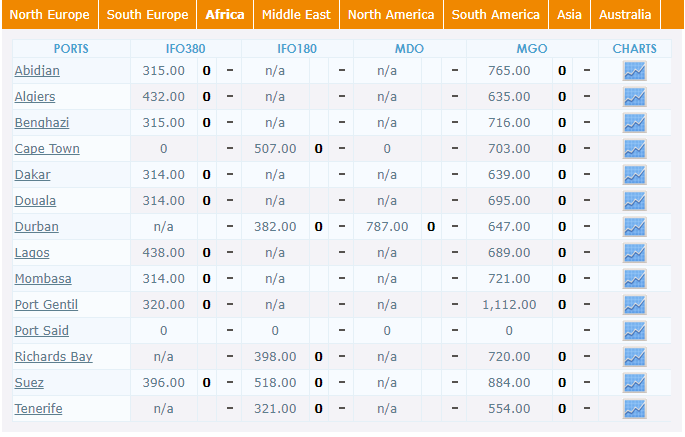Switch to the Asia tab
This screenshot has width=685, height=437.
[569, 14]
